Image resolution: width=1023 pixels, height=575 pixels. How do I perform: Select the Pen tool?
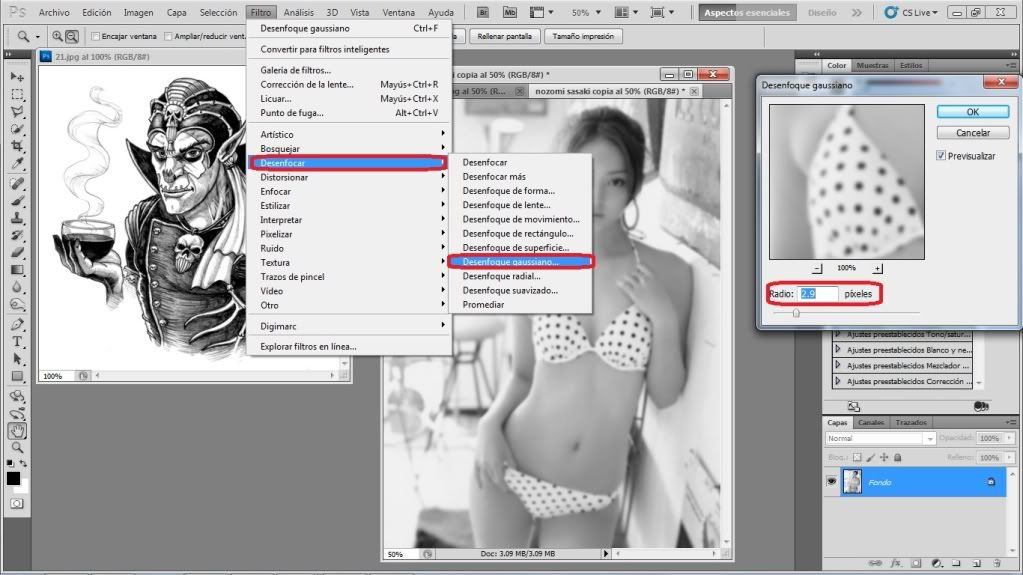coord(17,324)
